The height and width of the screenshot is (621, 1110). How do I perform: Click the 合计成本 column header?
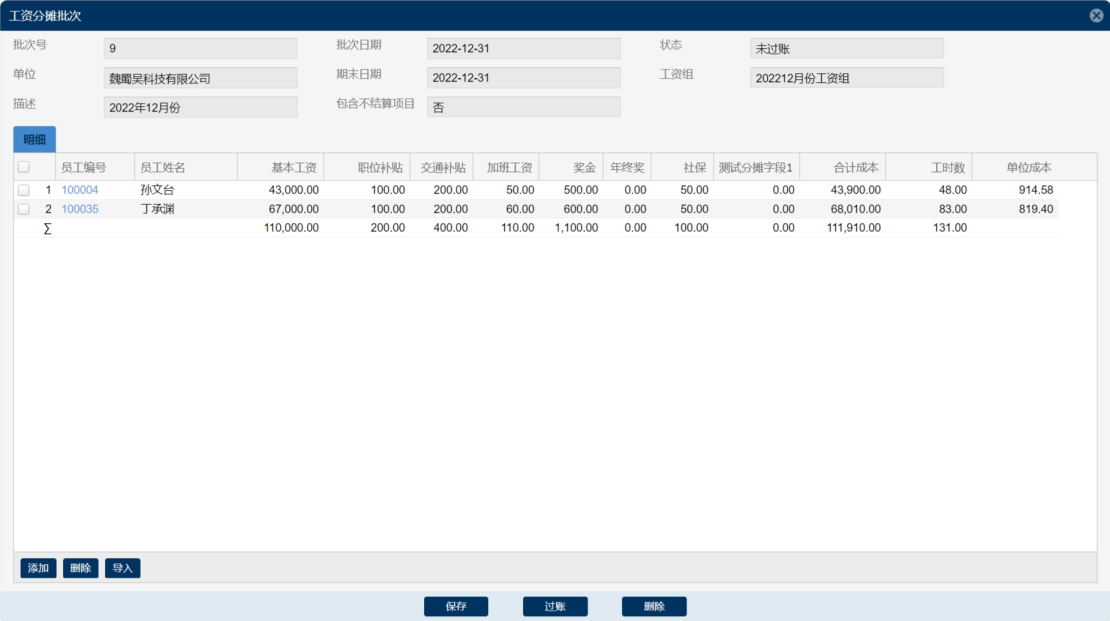pos(842,167)
